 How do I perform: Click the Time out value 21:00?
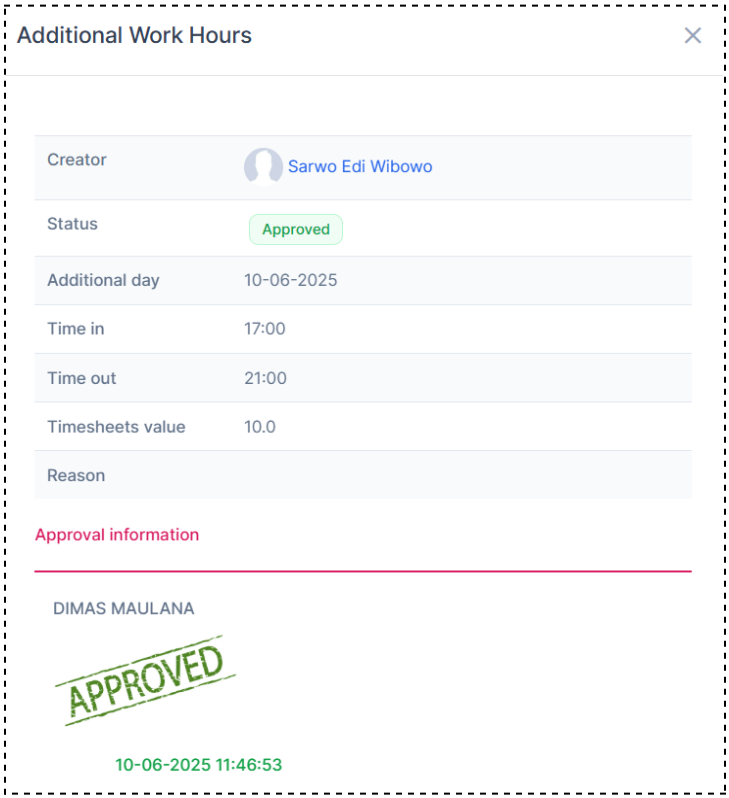click(265, 378)
